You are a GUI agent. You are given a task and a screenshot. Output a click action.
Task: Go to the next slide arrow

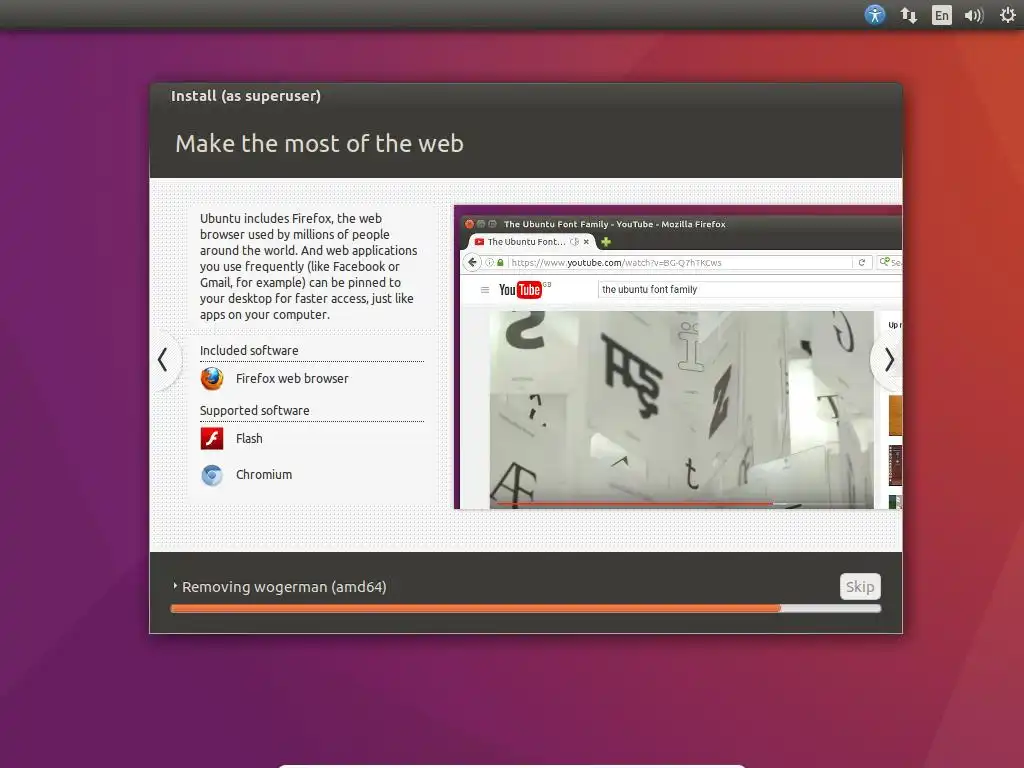(889, 359)
